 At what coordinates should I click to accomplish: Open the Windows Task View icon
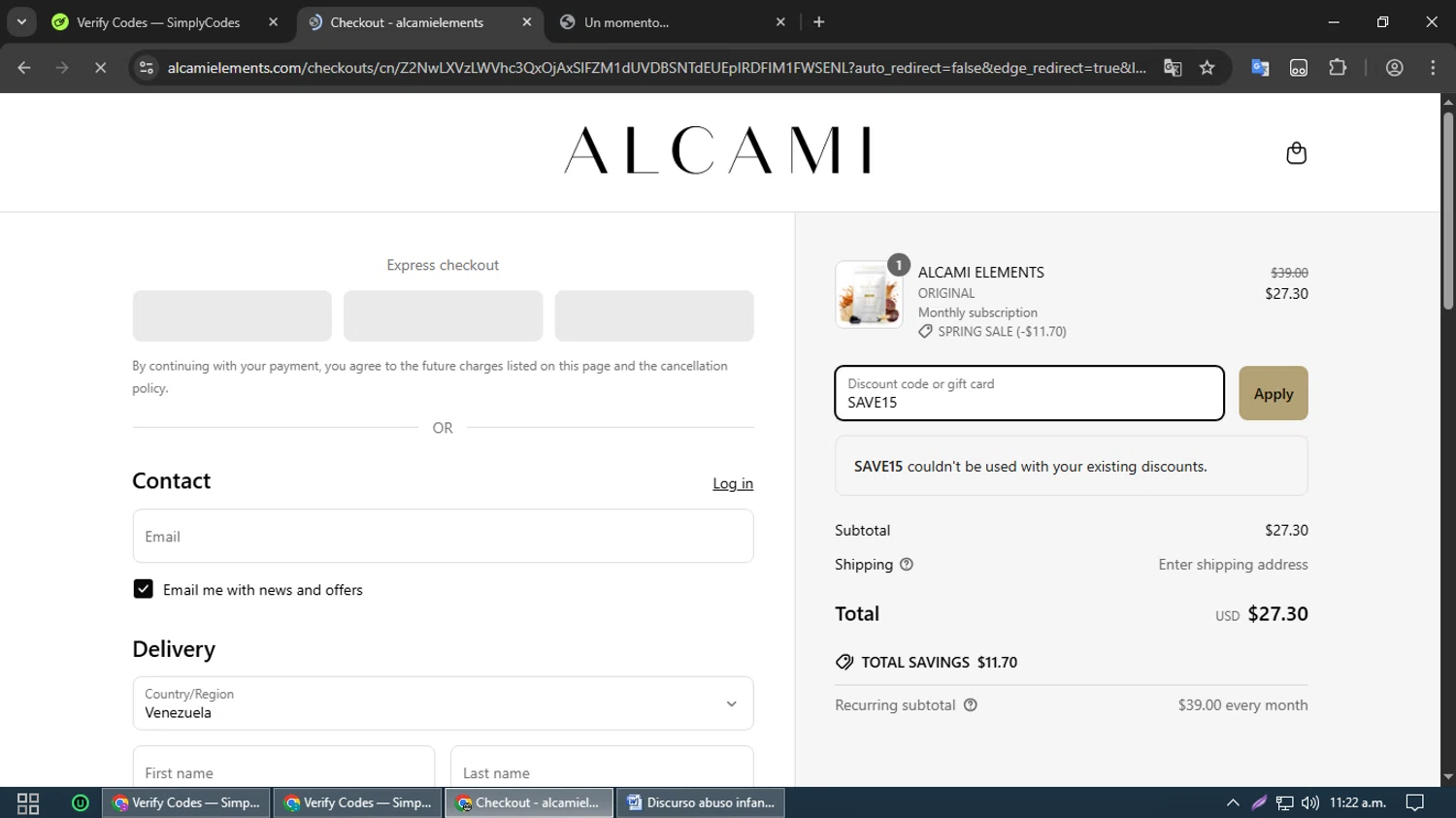point(28,802)
